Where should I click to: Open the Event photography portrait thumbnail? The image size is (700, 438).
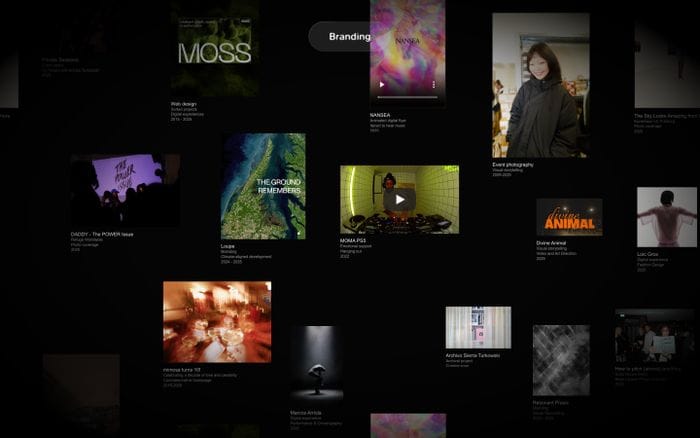(x=541, y=85)
